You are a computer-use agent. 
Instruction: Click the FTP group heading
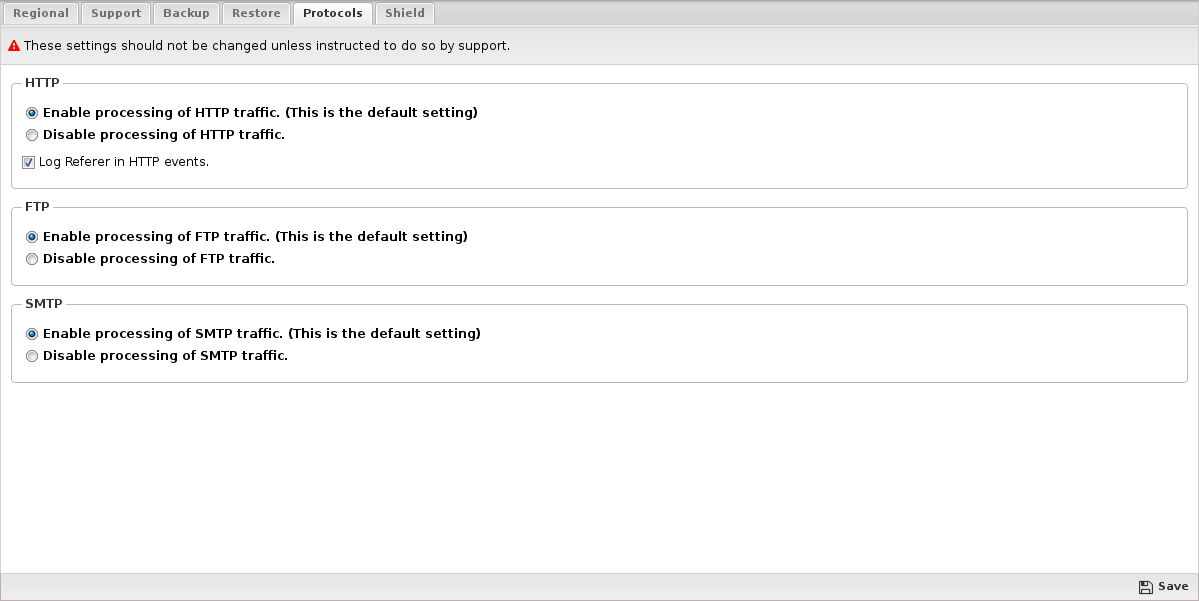37,206
